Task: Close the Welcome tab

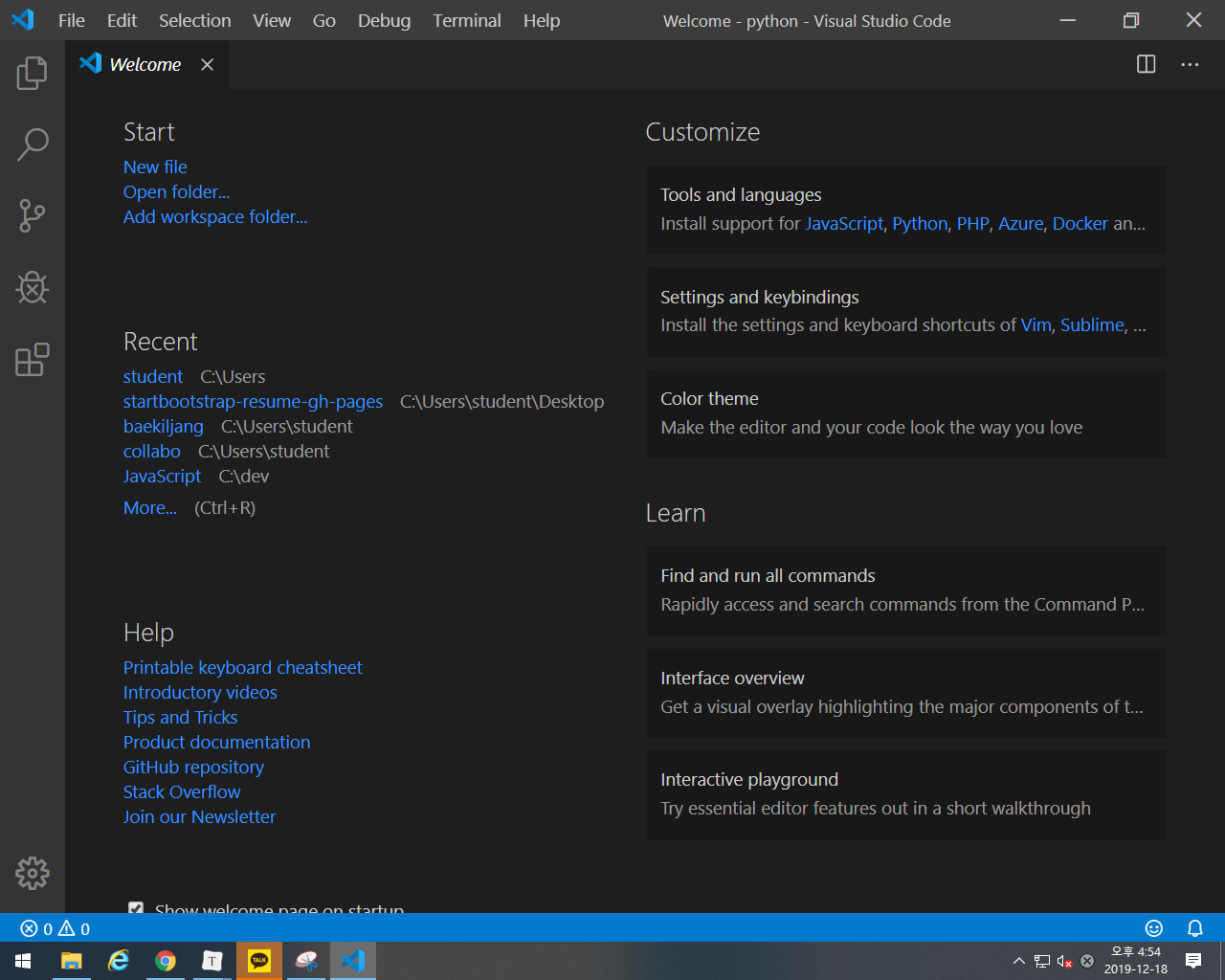Action: pos(207,64)
